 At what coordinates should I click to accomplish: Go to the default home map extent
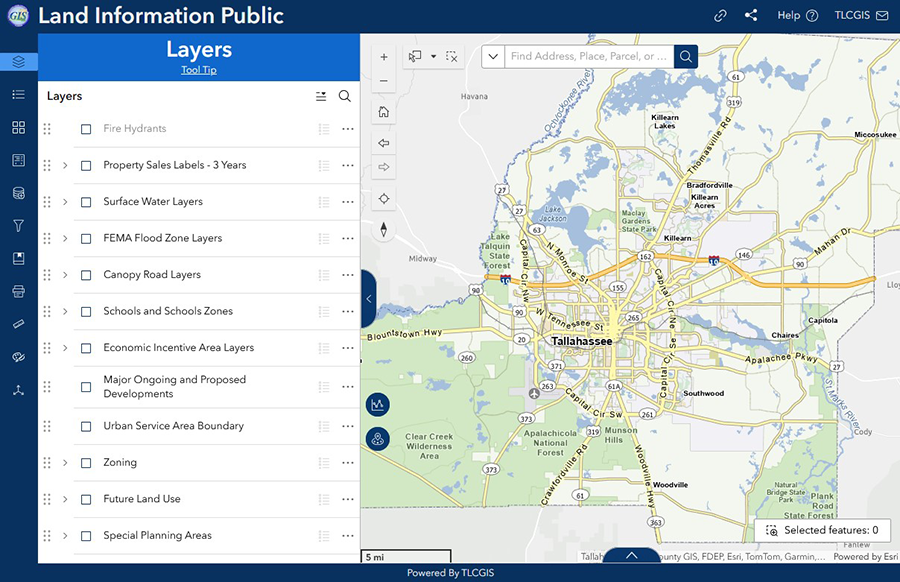point(384,112)
